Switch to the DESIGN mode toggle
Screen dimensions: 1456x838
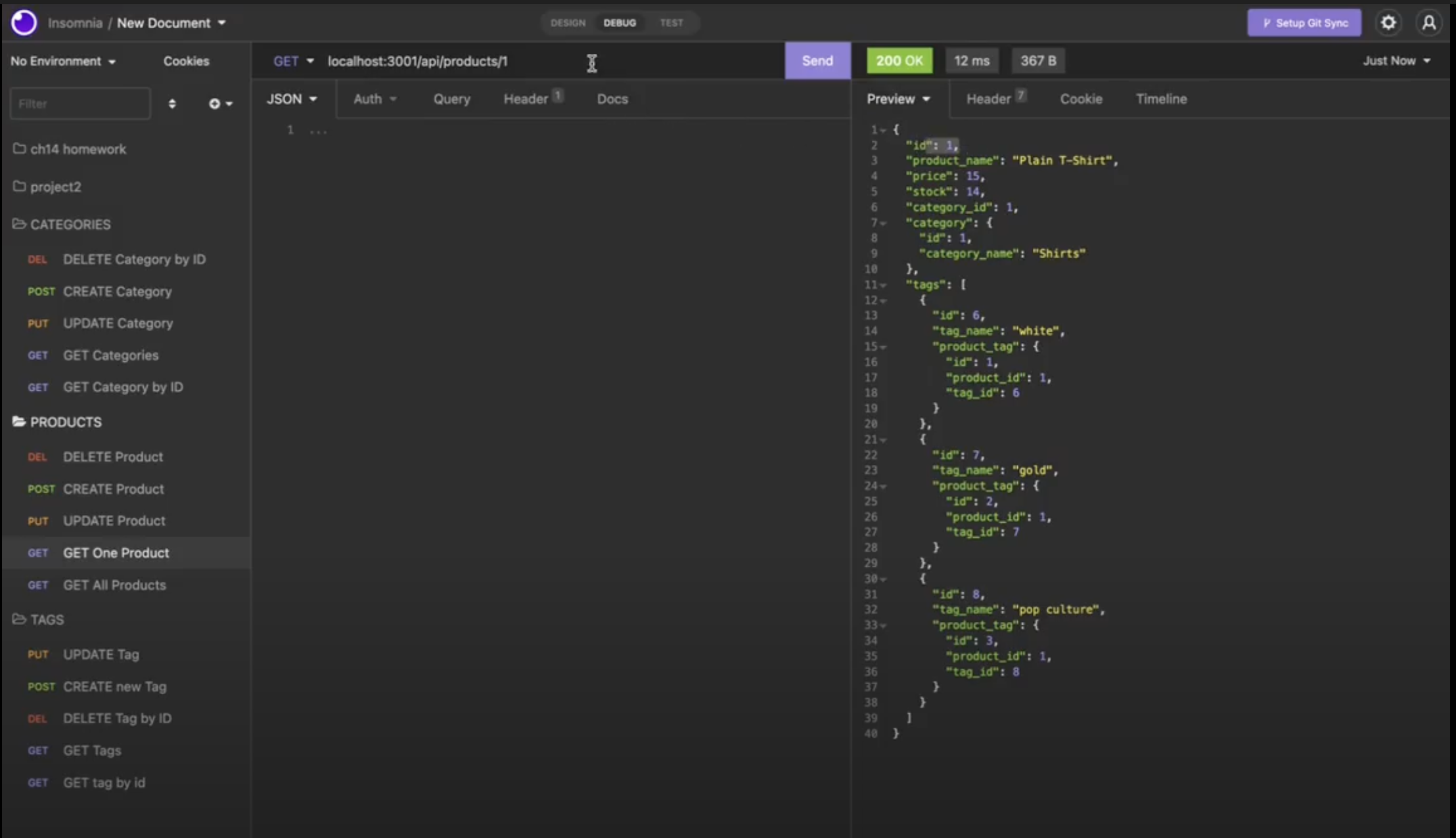[x=568, y=23]
